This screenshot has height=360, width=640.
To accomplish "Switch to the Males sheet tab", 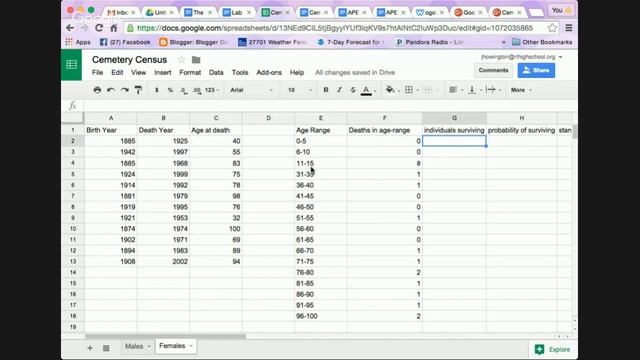I will coord(134,346).
